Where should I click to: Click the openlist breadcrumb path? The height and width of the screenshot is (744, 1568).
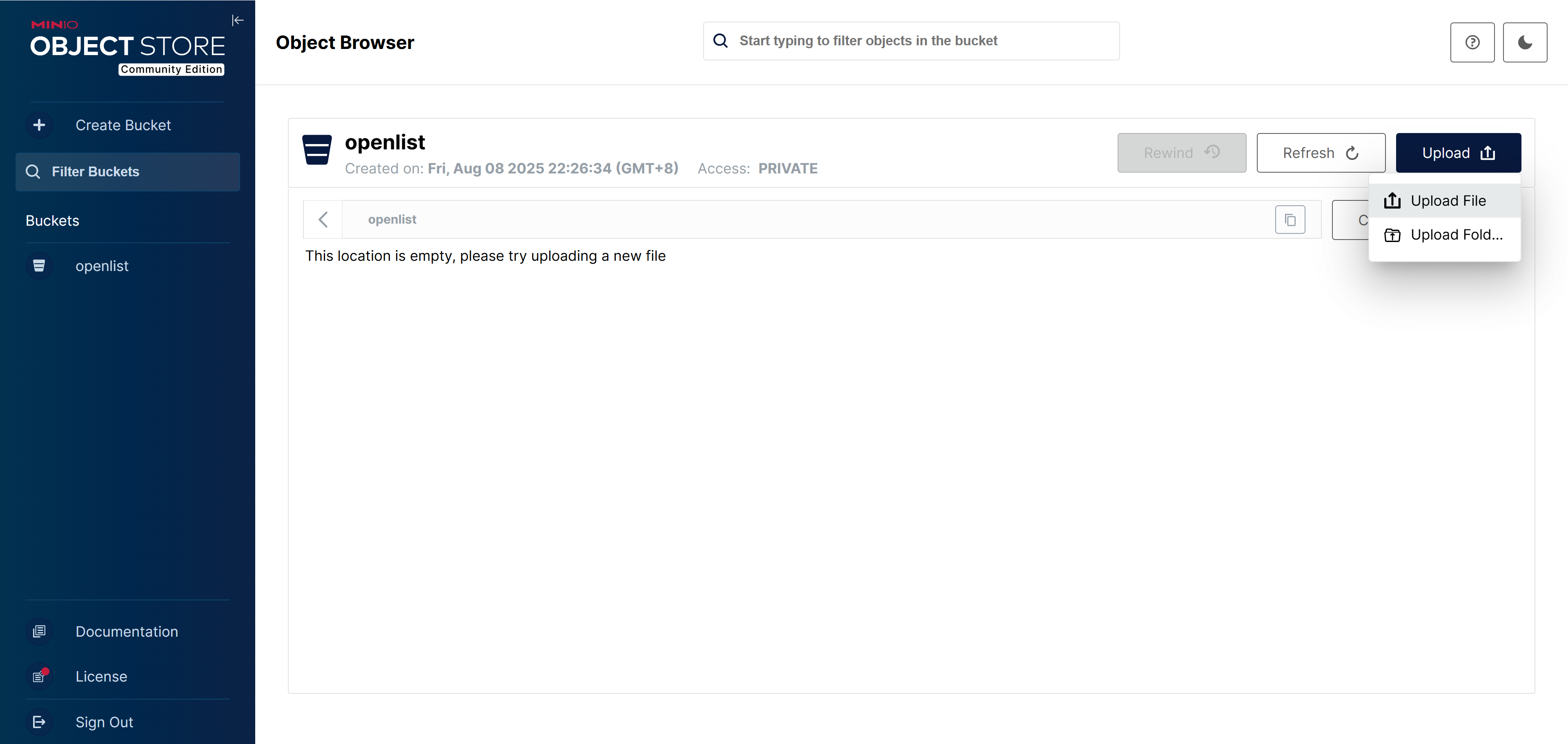point(392,220)
